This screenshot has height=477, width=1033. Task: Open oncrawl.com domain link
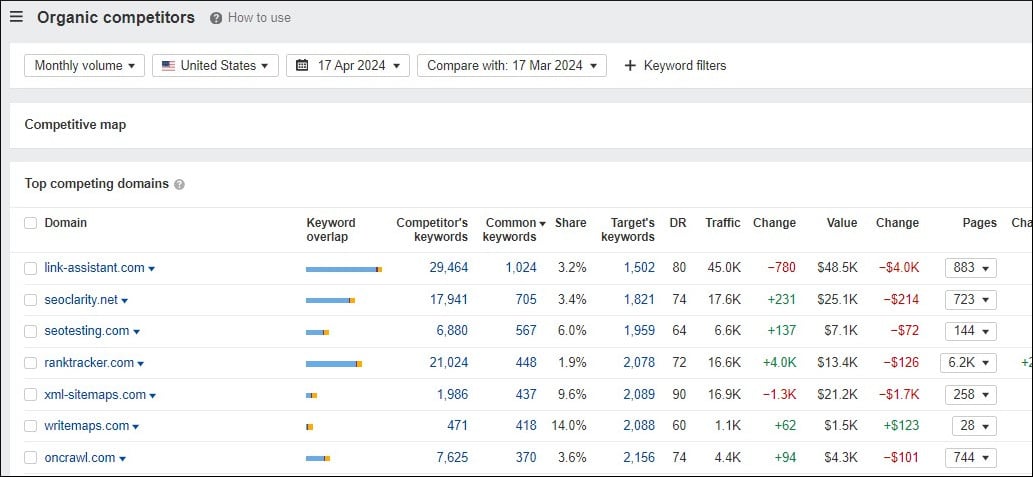point(80,457)
